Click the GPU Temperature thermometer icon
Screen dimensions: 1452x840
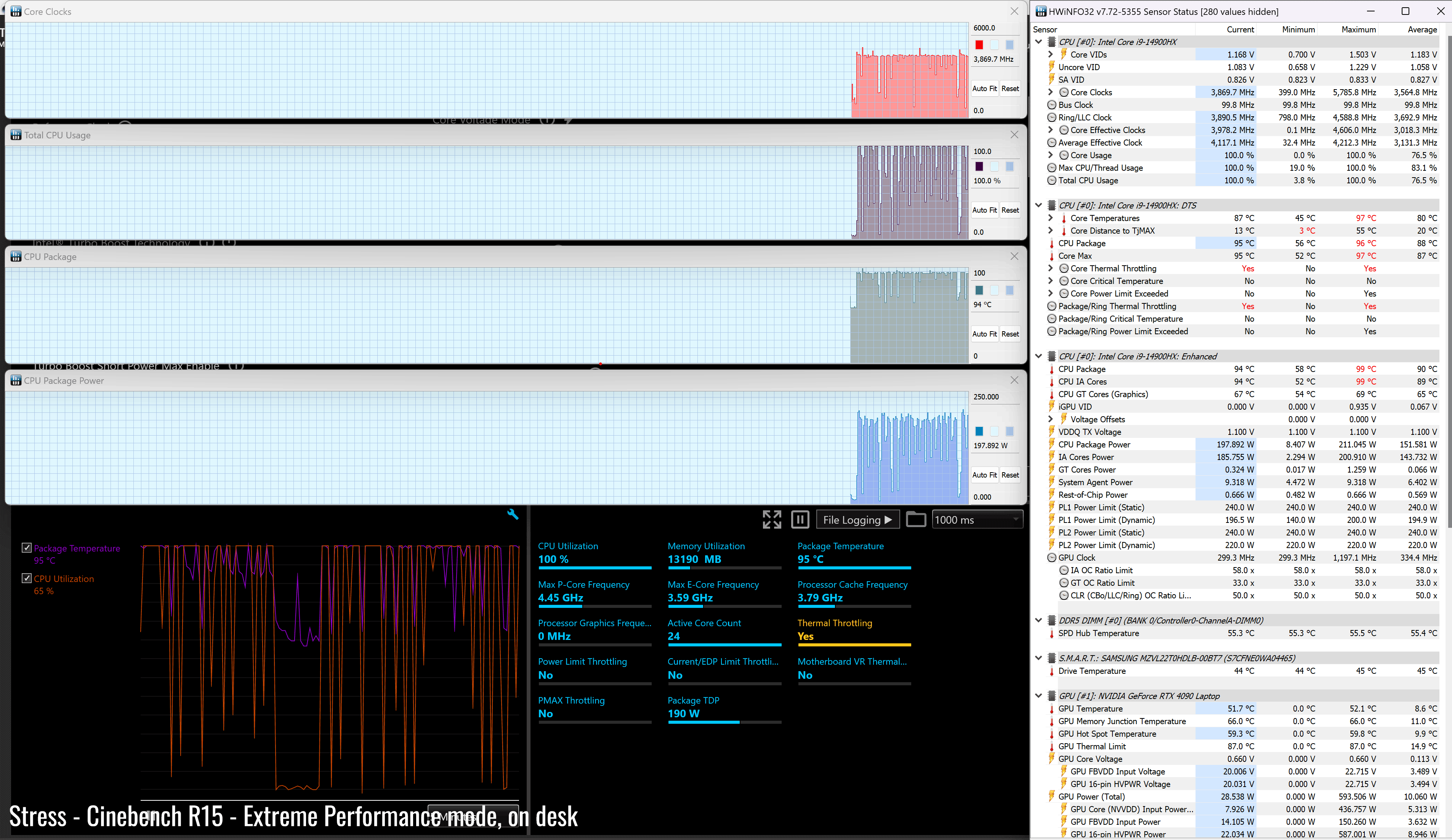pyautogui.click(x=1052, y=709)
